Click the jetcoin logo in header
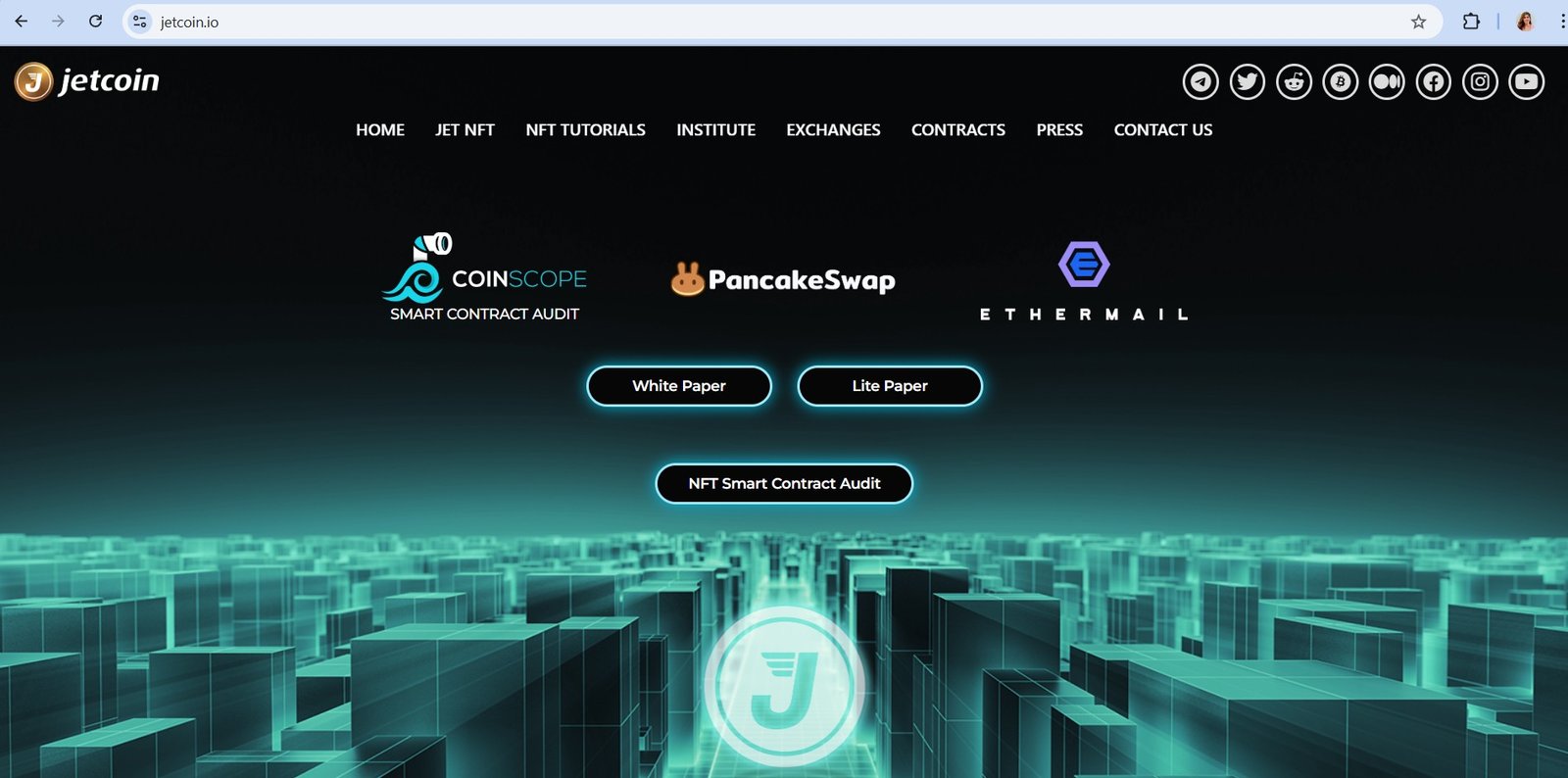1568x778 pixels. 87,80
